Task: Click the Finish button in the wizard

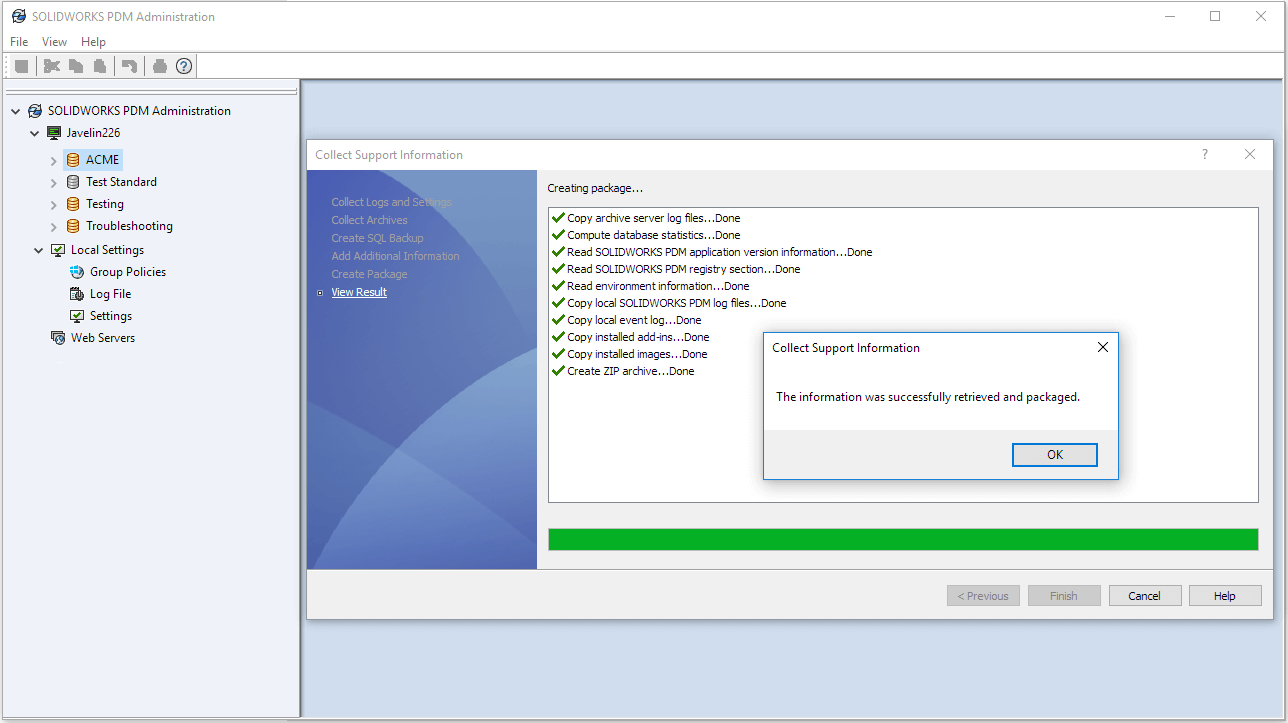Action: [x=1064, y=596]
